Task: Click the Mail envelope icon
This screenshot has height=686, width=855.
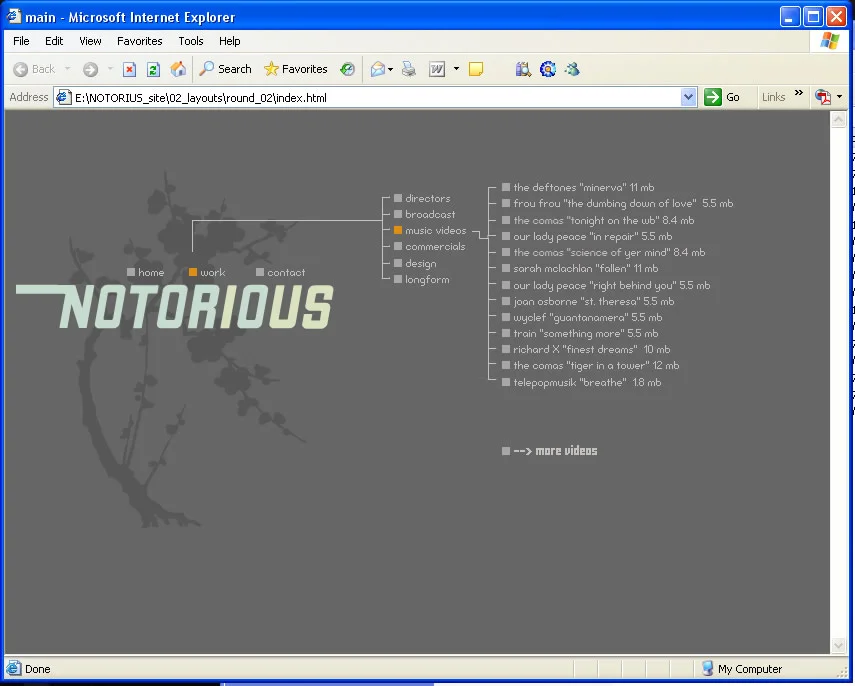Action: (377, 69)
